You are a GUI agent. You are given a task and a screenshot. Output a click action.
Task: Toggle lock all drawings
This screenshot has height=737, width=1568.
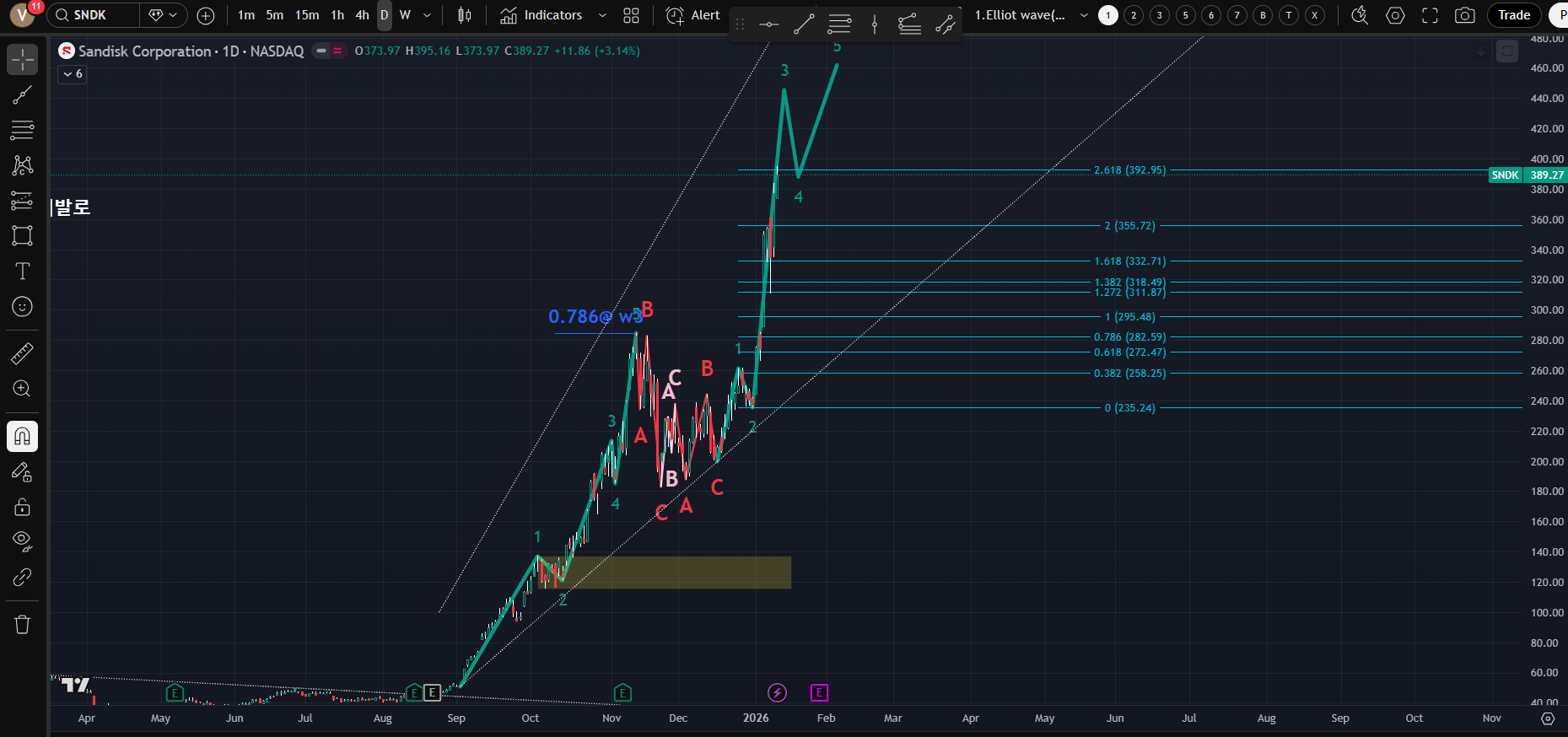click(x=23, y=506)
